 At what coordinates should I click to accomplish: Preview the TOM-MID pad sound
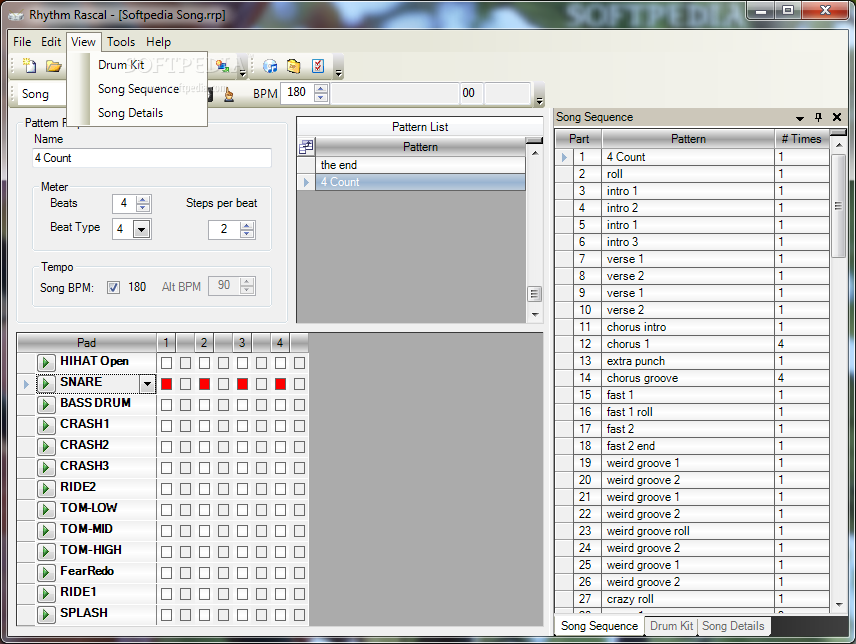46,530
